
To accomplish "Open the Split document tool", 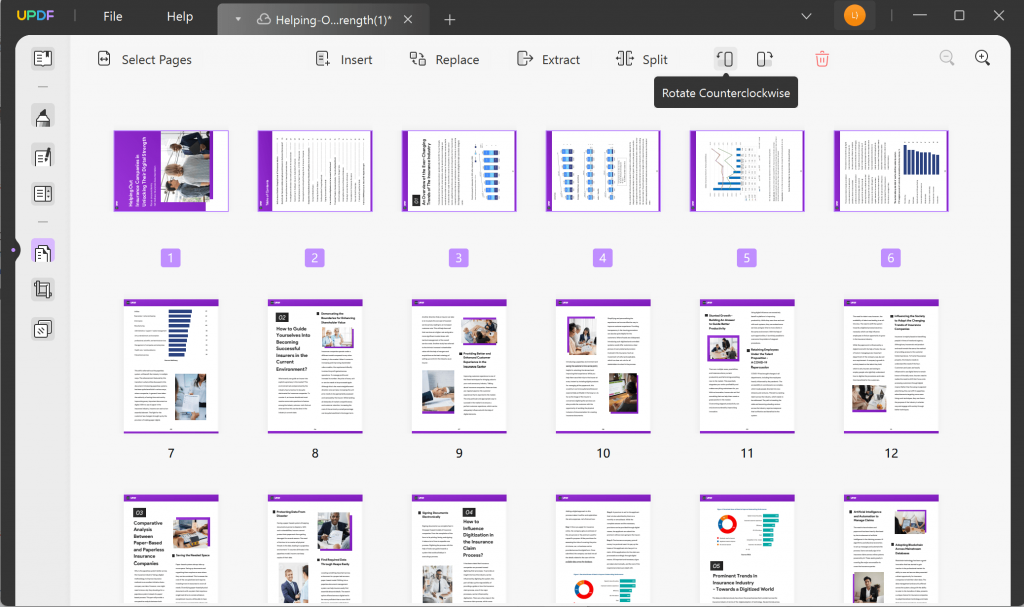I will click(x=642, y=59).
